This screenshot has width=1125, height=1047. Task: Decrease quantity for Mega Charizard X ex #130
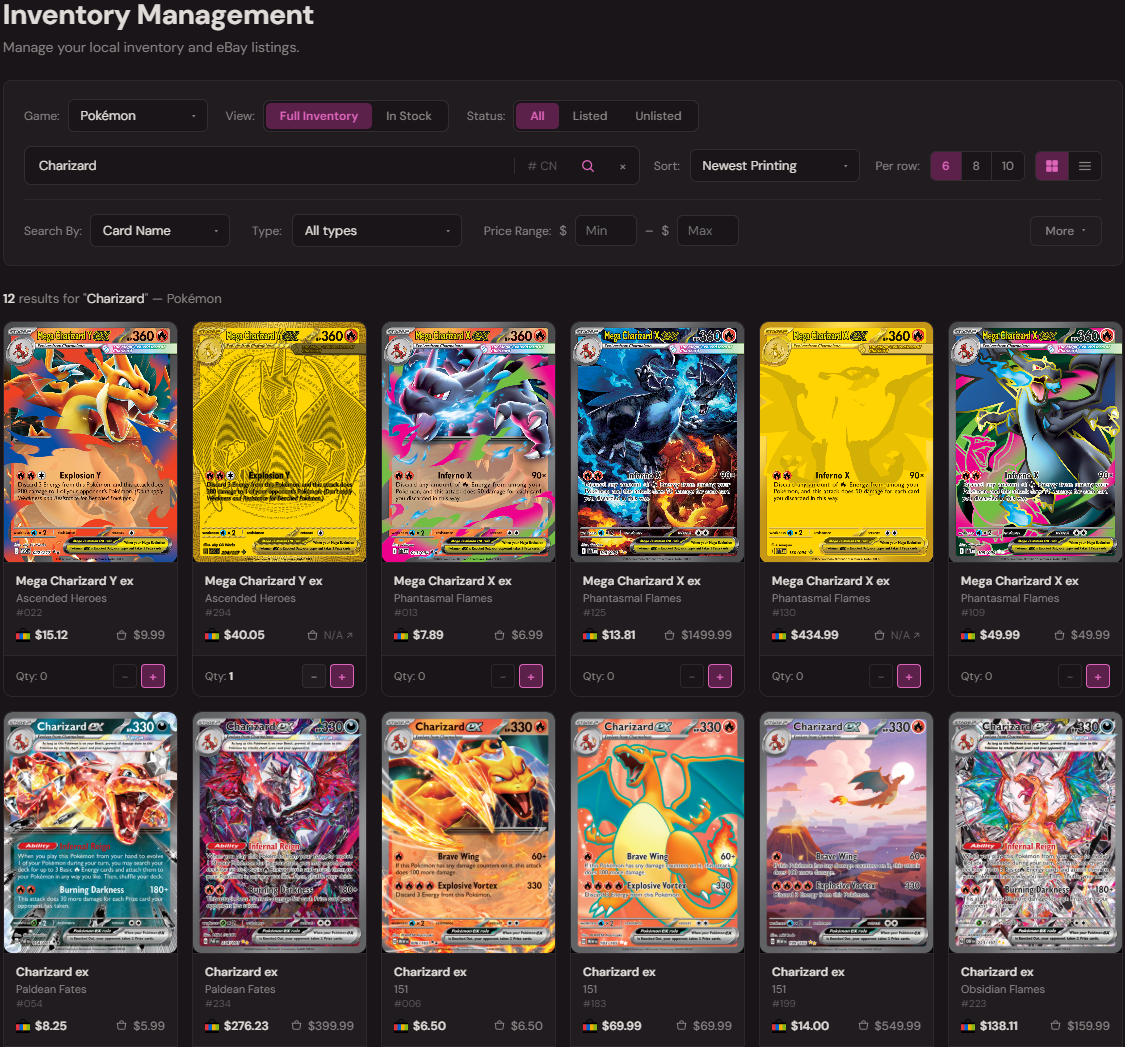coord(881,676)
